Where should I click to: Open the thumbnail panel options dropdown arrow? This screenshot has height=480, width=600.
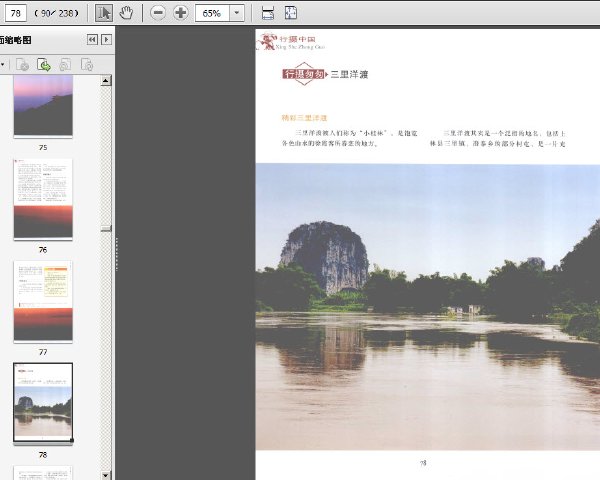[2, 65]
